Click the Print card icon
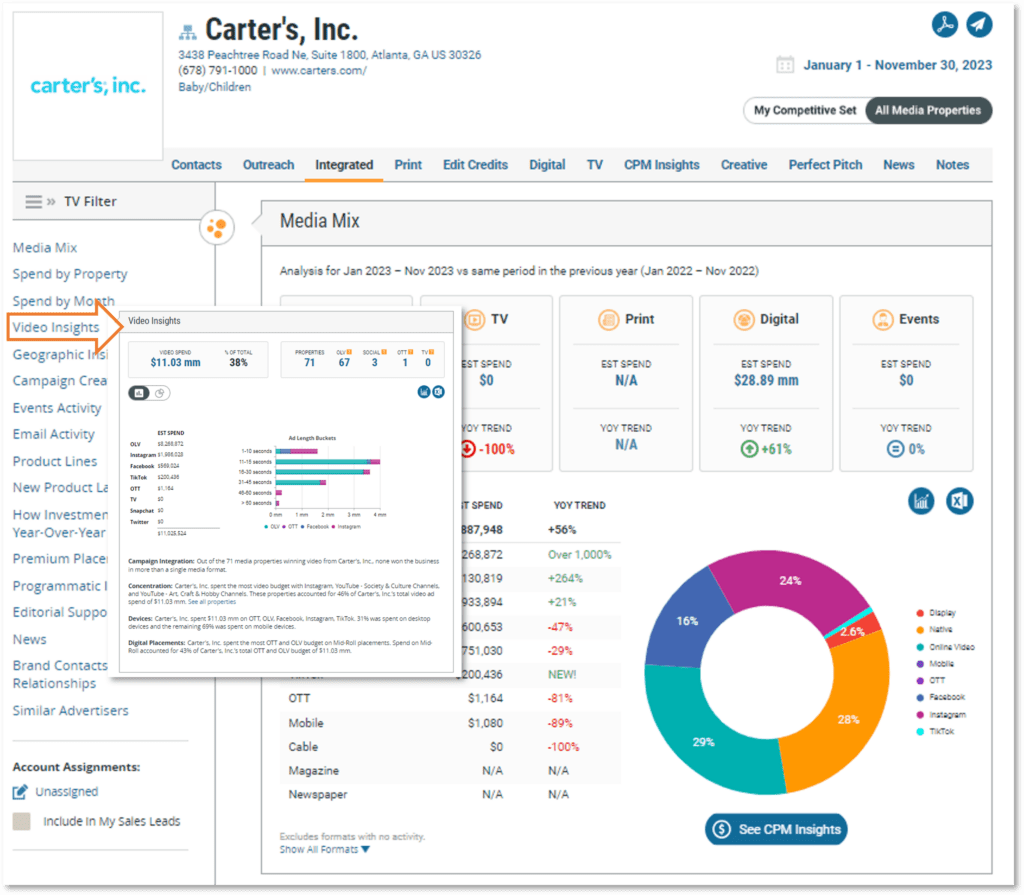The image size is (1024, 895). tap(608, 320)
